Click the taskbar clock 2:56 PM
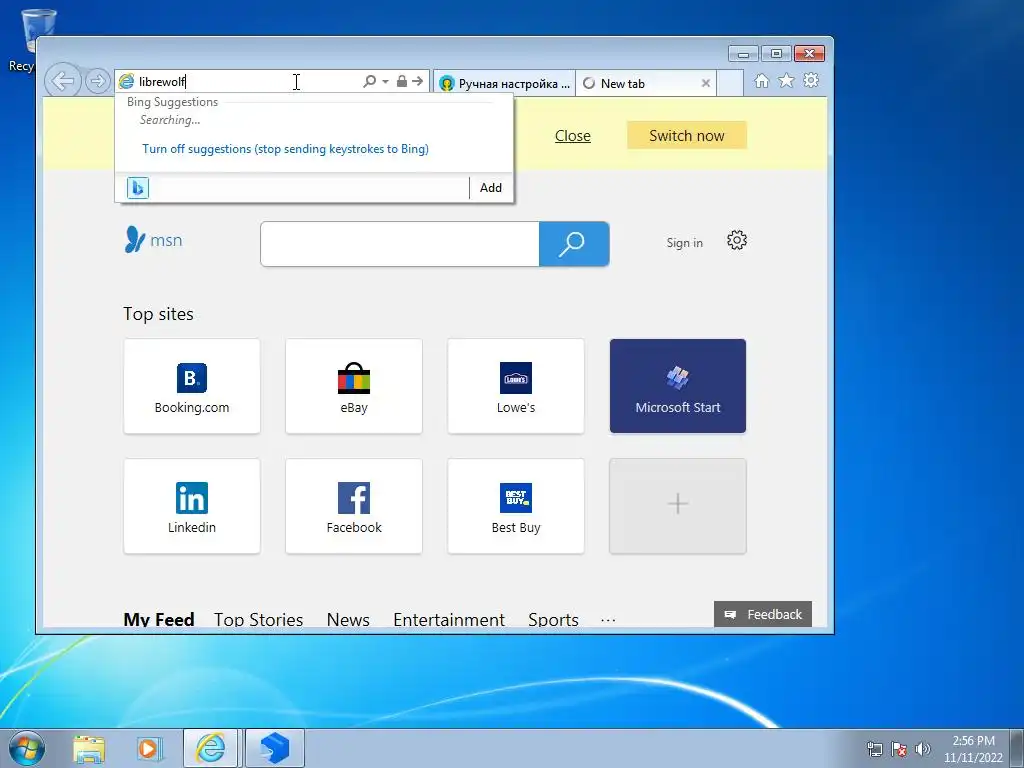Viewport: 1024px width, 768px height. point(973,741)
